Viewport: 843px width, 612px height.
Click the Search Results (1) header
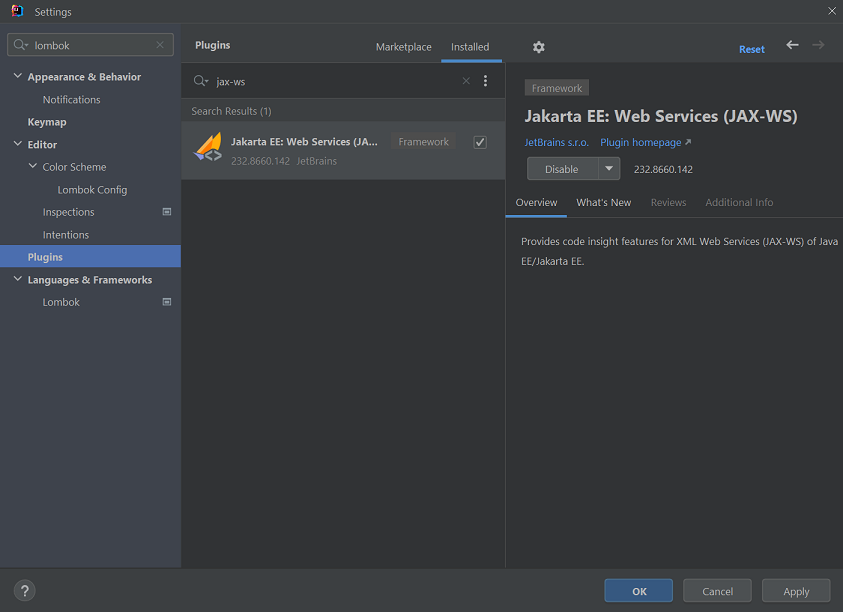(231, 111)
